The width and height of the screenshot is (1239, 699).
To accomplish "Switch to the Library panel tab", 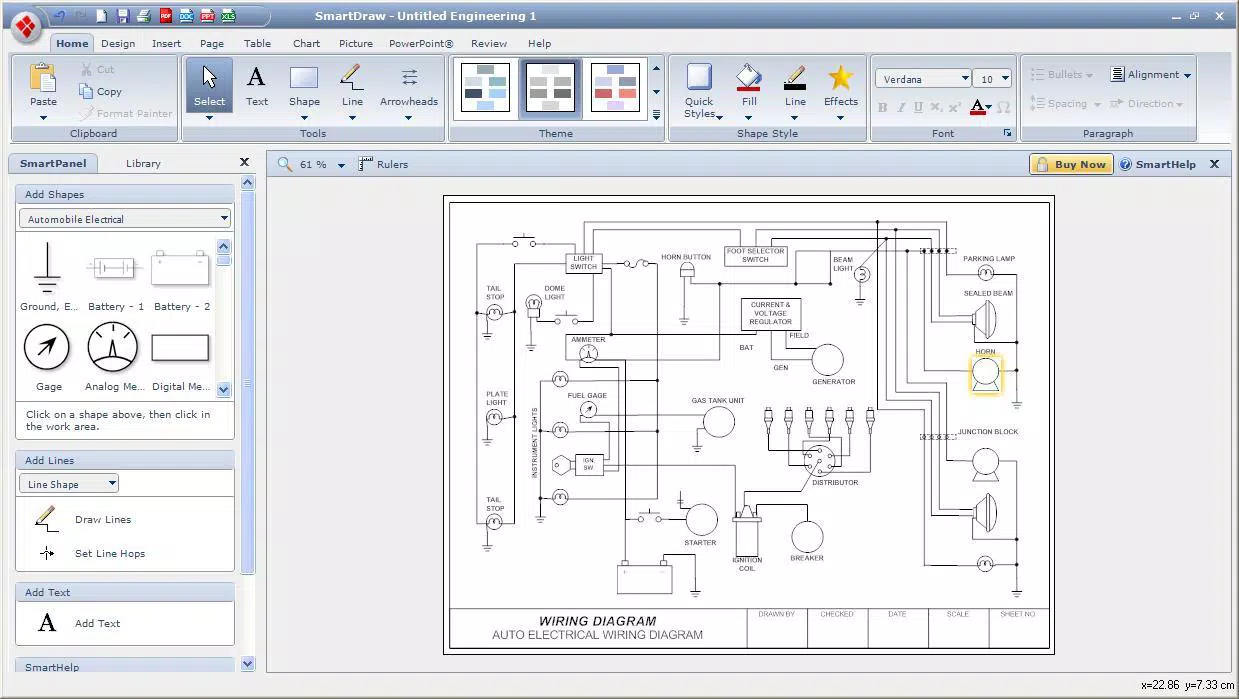I will click(143, 163).
